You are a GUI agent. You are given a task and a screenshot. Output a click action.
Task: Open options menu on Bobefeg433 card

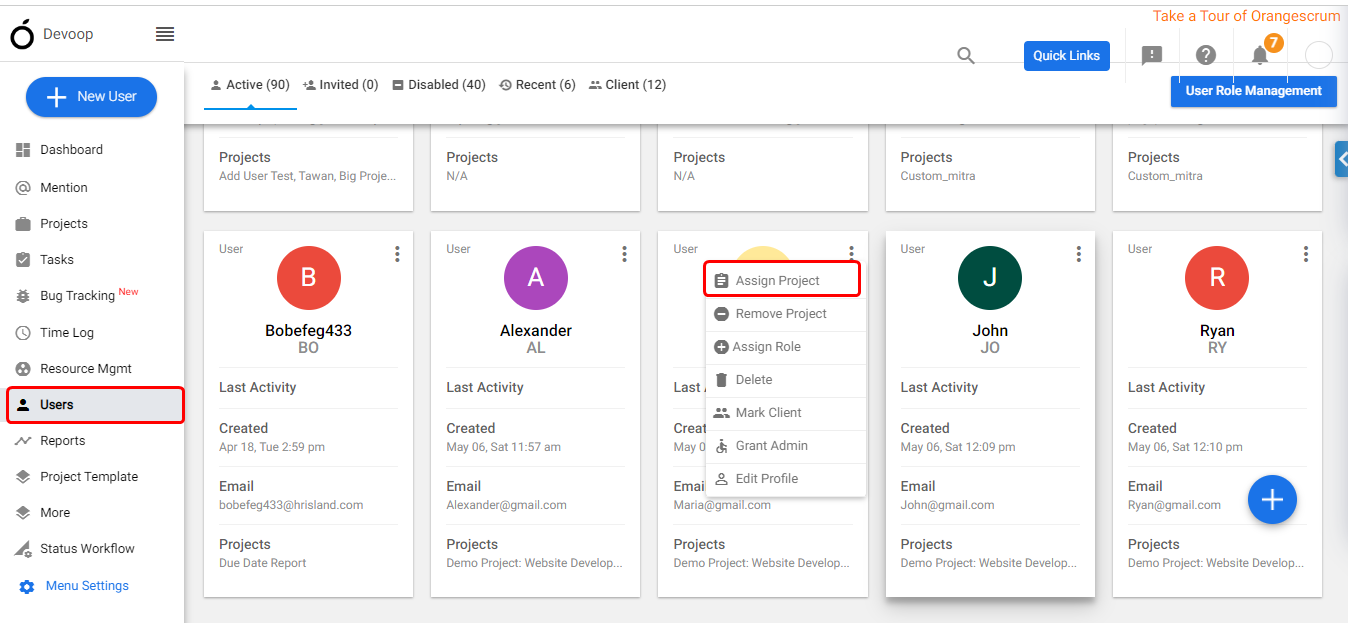(x=397, y=254)
